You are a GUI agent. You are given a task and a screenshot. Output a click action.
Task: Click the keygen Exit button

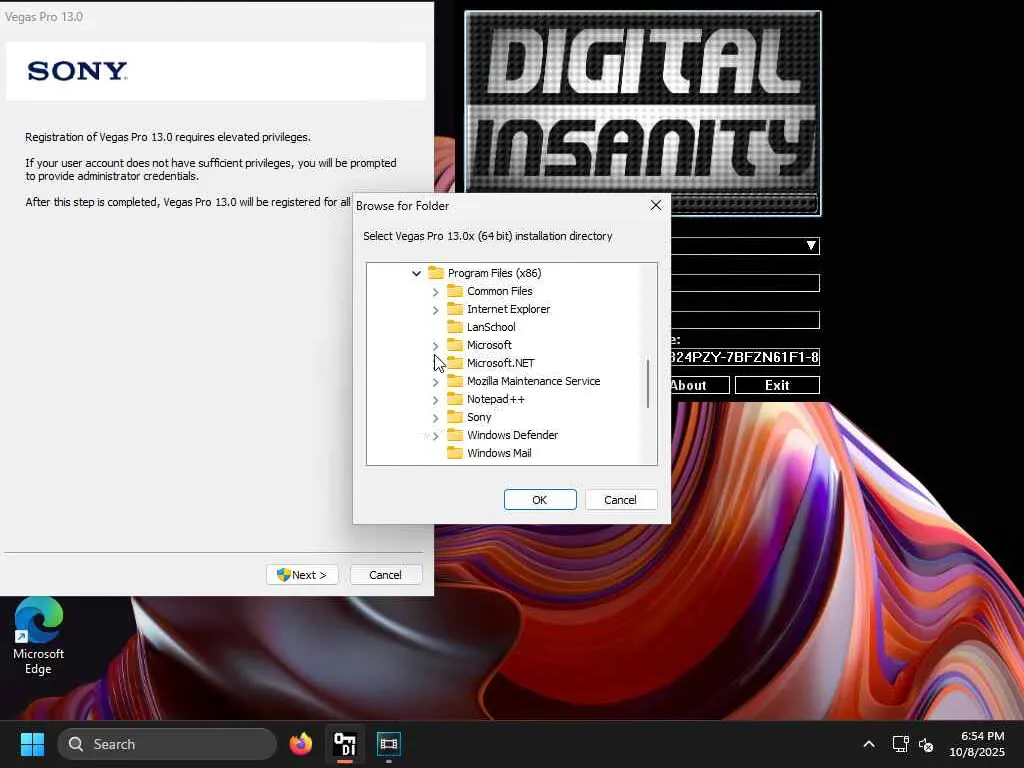point(777,385)
